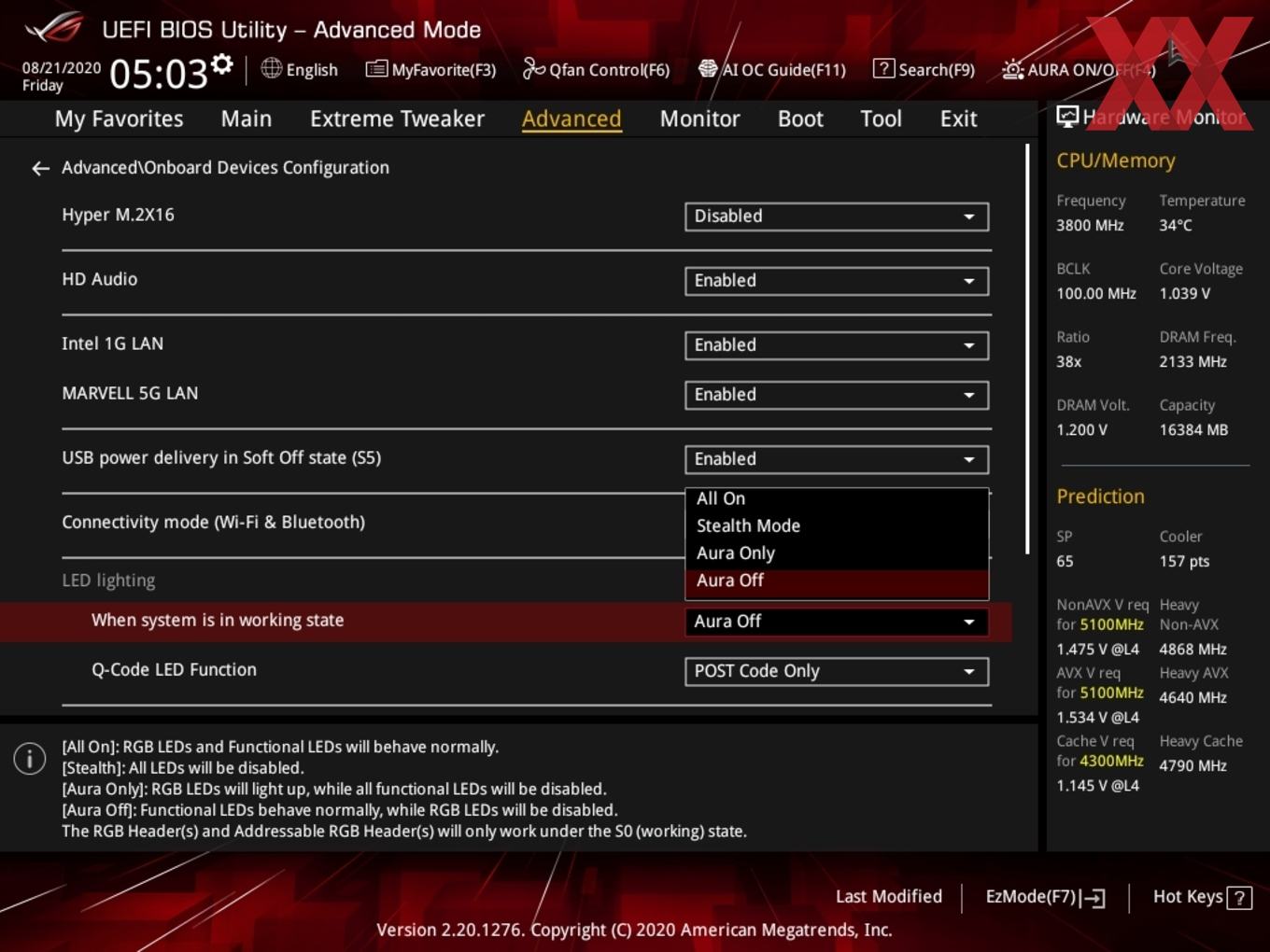Click the Hot Keys question mark icon
This screenshot has height=952, width=1270.
(1239, 897)
